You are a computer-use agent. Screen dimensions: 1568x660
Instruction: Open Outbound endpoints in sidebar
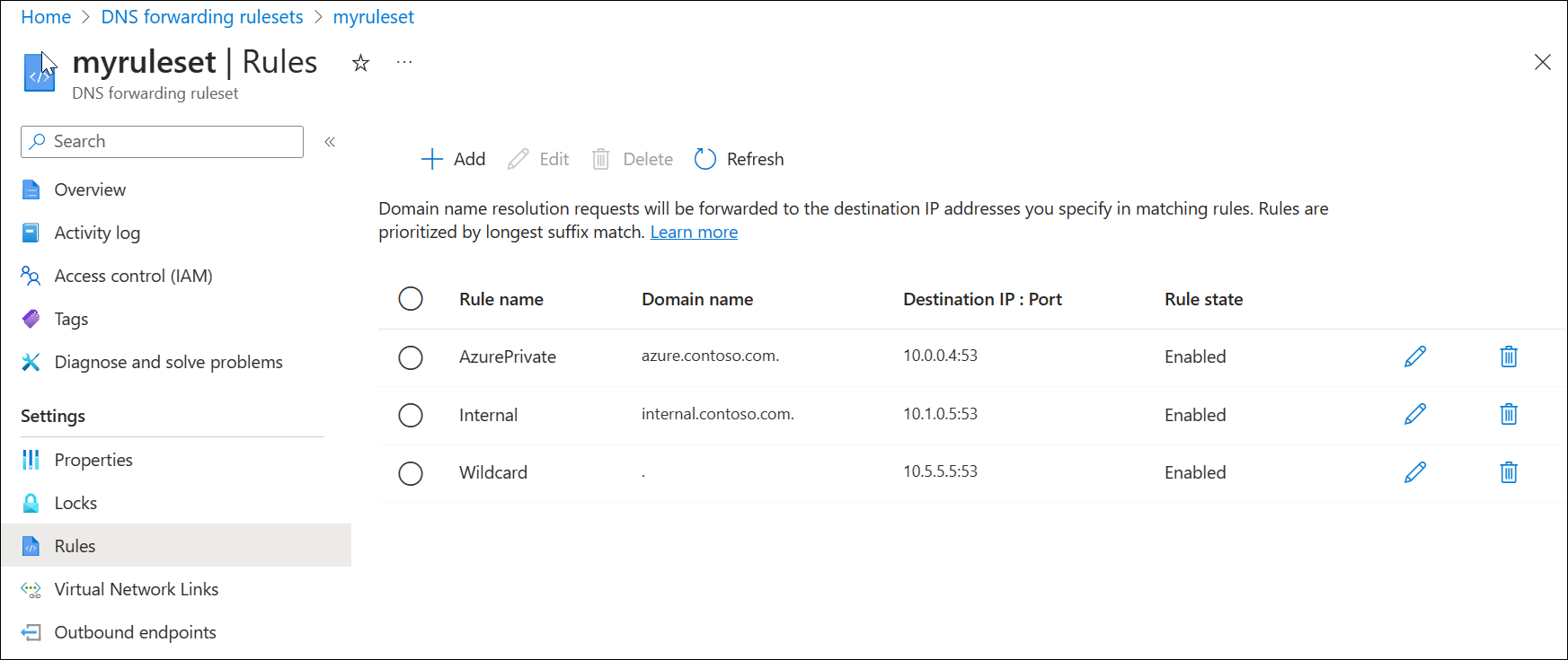tap(135, 632)
